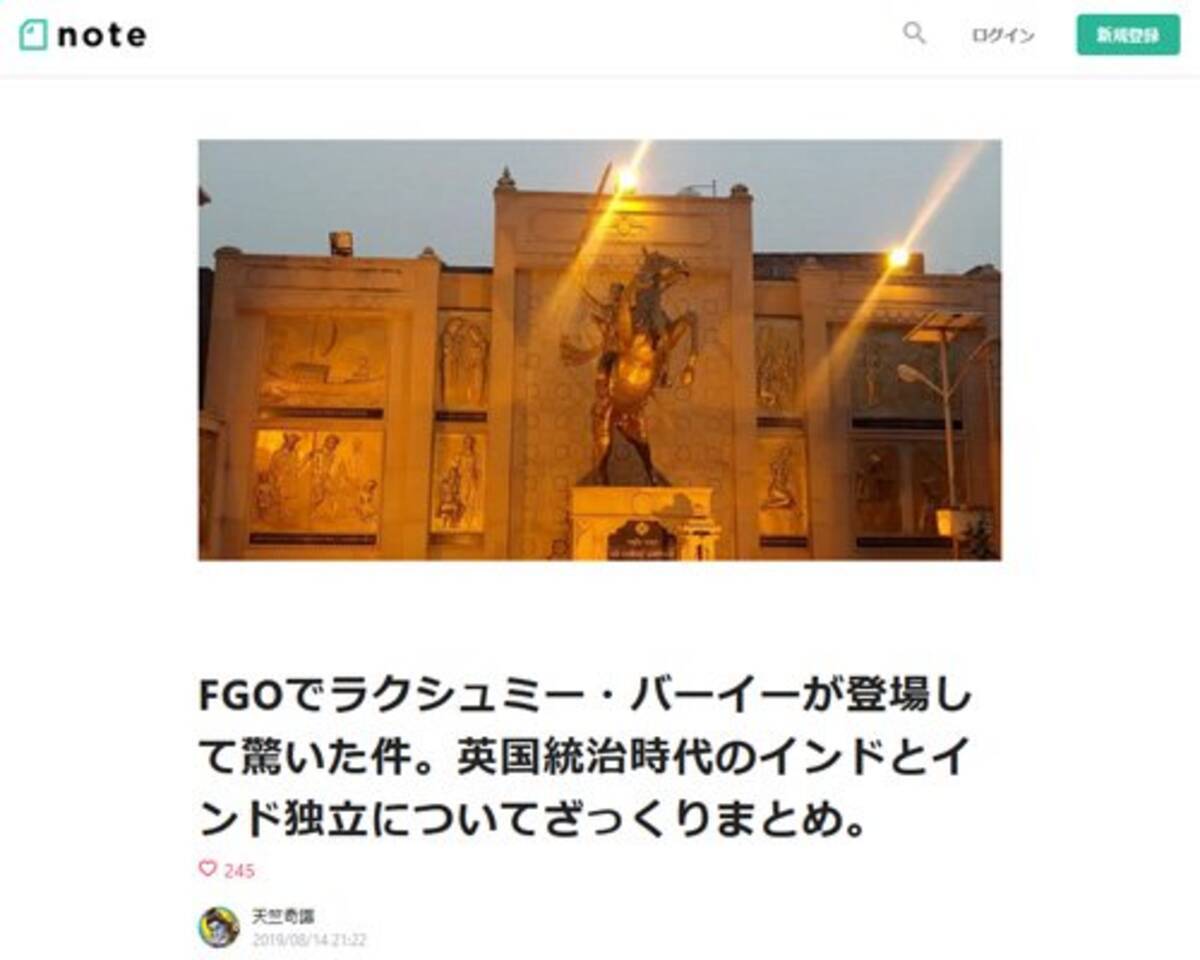The width and height of the screenshot is (1200, 960).
Task: Click the dark plaque on statue pedestal
Action: [x=642, y=540]
